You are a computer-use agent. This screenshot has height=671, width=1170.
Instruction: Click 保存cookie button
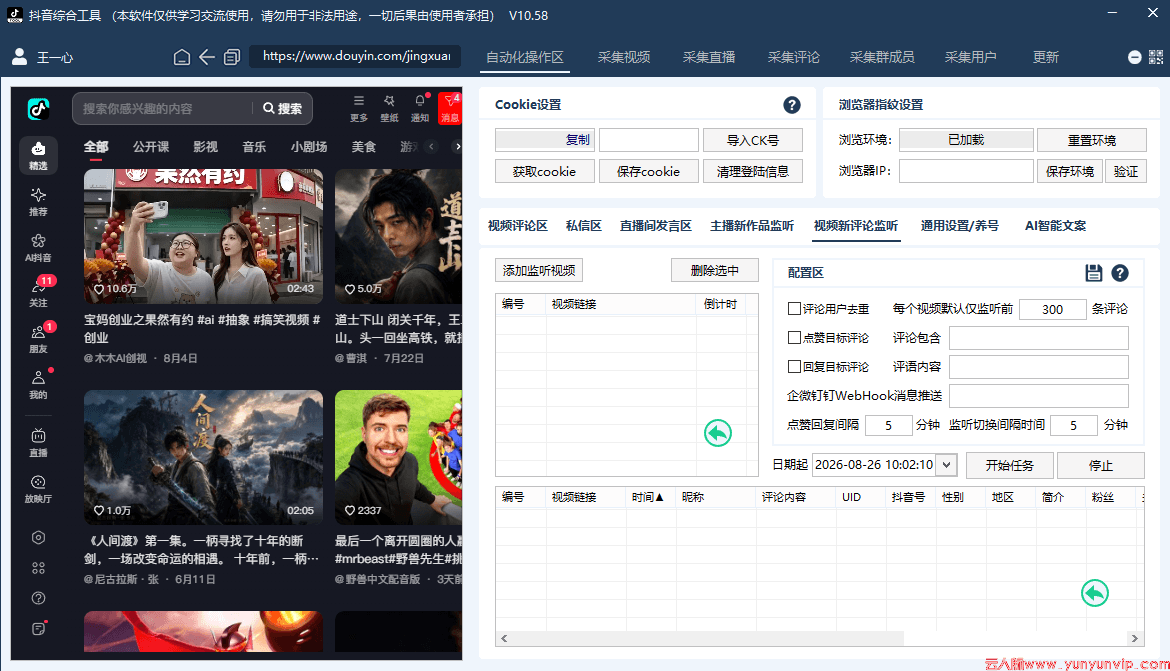coord(648,172)
